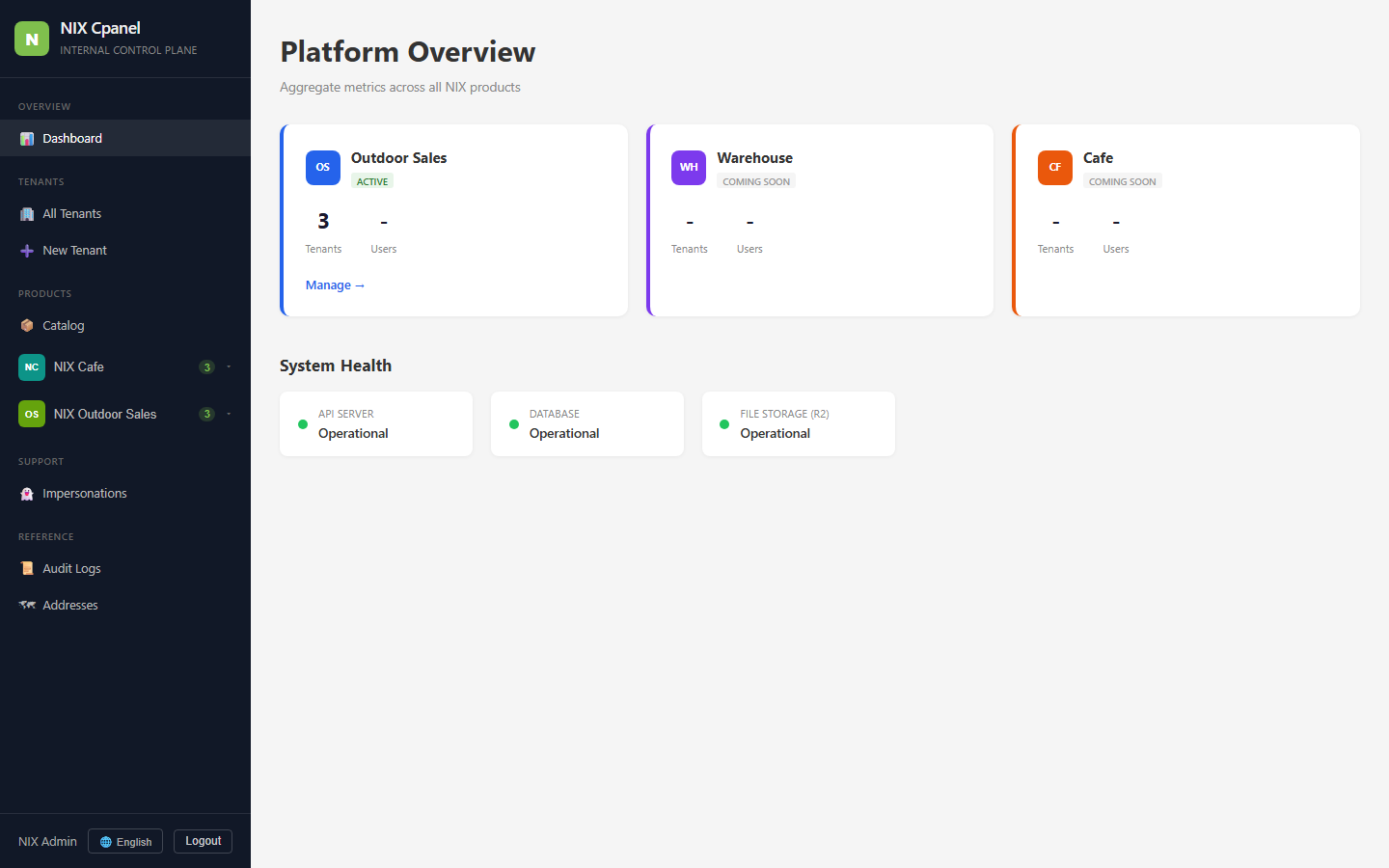Click the FILE STORAGE (R2) label
Image resolution: width=1389 pixels, height=868 pixels.
pyautogui.click(x=784, y=415)
